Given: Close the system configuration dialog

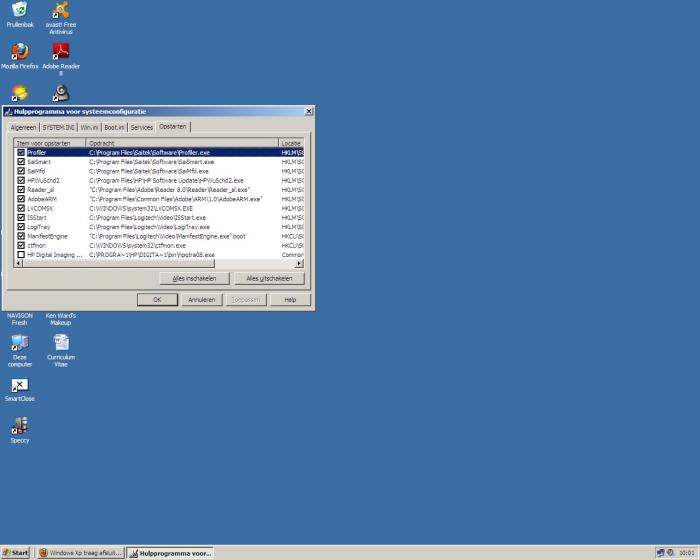Looking at the screenshot, I should 308,112.
